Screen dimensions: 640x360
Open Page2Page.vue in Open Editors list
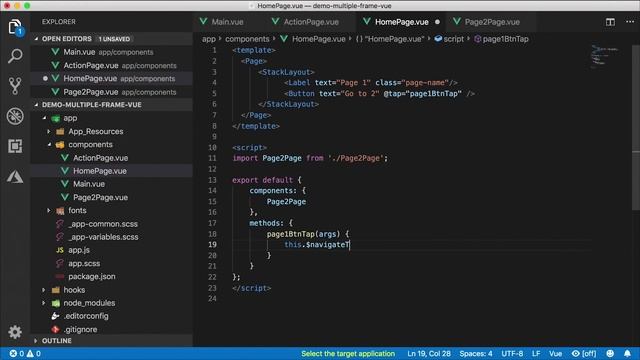(x=112, y=92)
